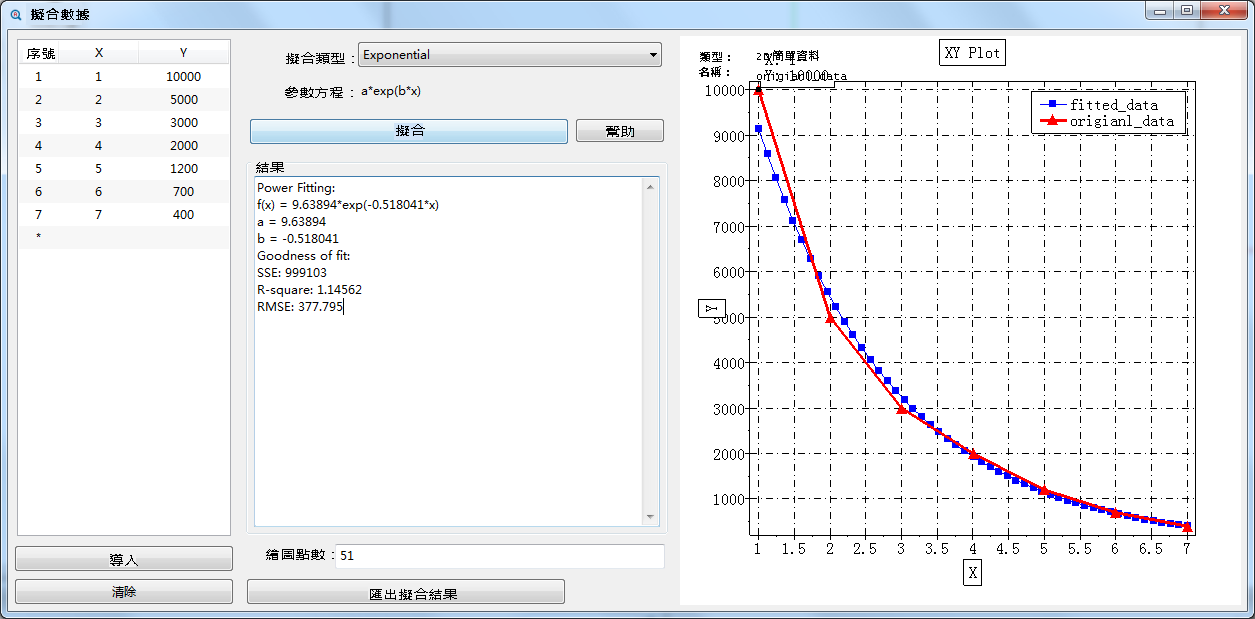Click the 擬合 fit button
This screenshot has width=1255, height=619.
coord(409,131)
